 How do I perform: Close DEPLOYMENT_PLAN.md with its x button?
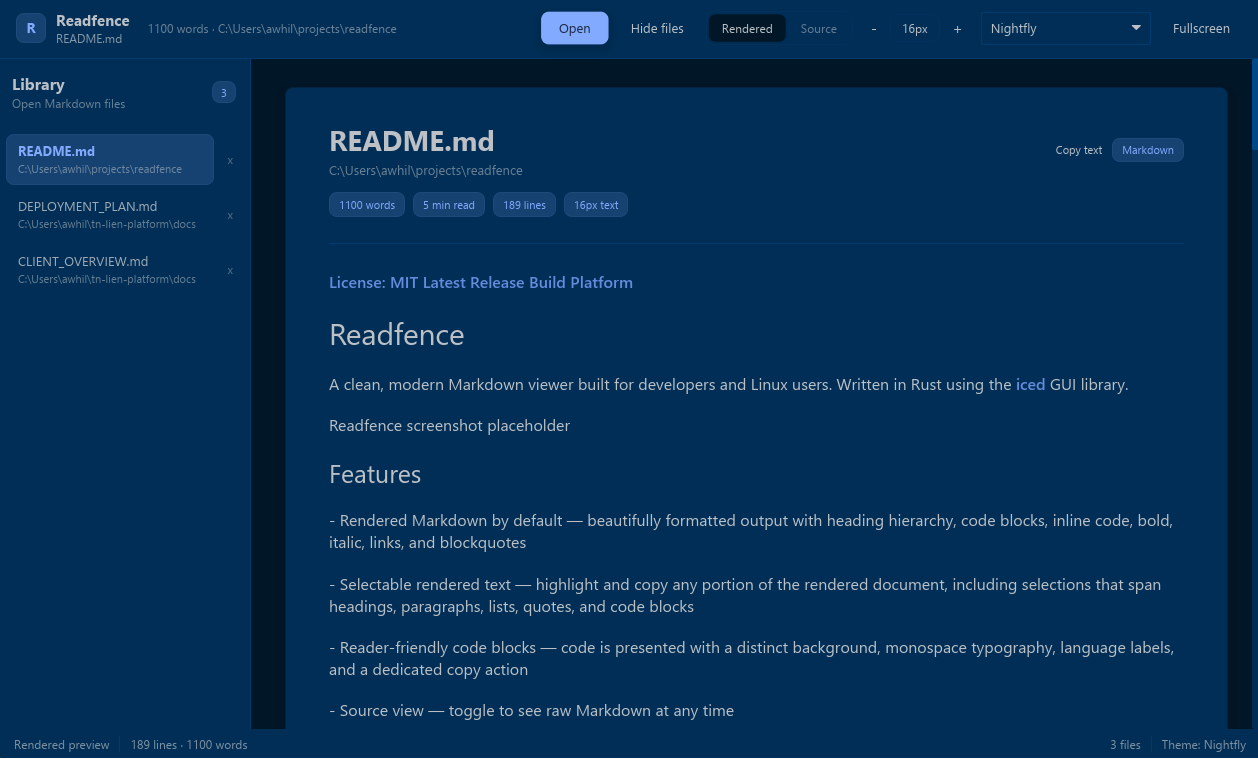click(x=230, y=215)
